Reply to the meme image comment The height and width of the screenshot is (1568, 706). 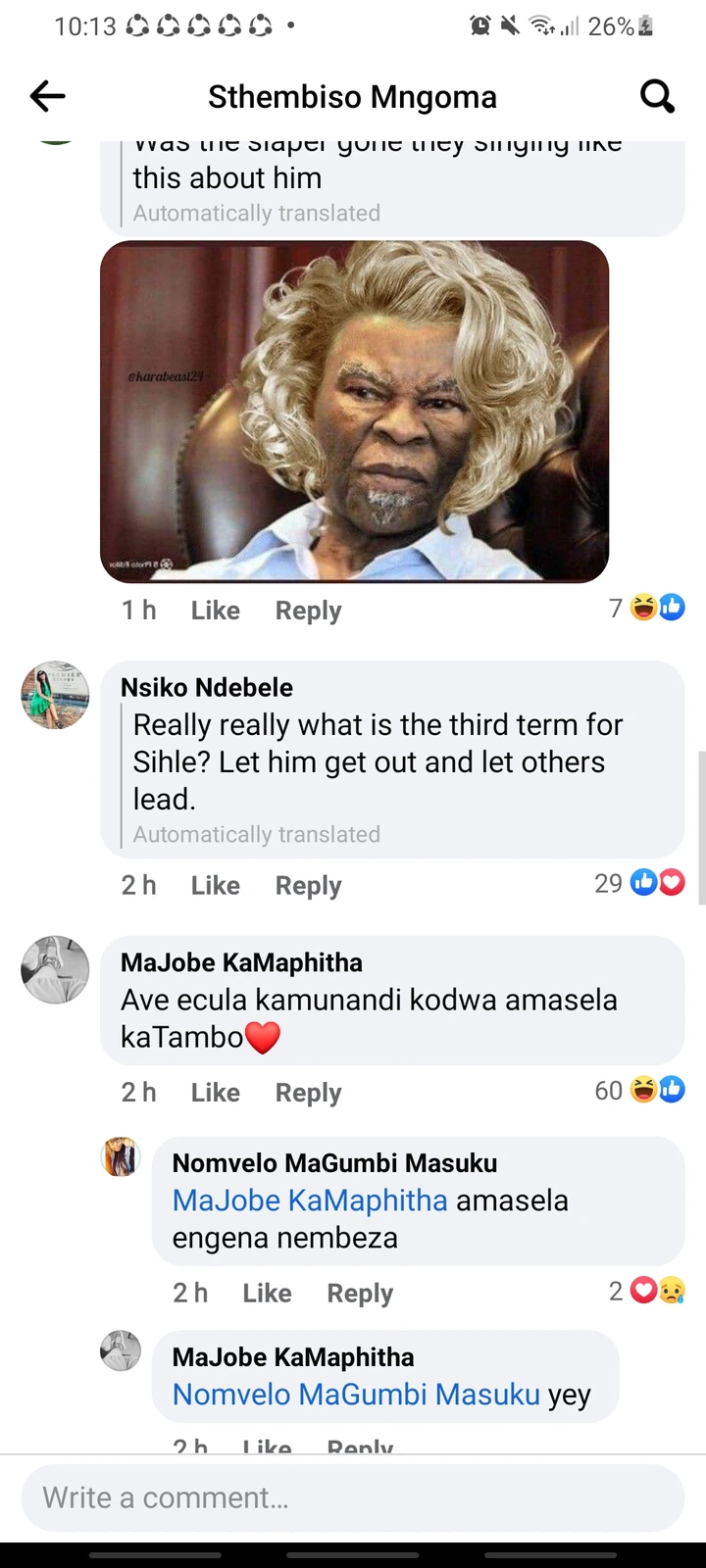(x=308, y=610)
